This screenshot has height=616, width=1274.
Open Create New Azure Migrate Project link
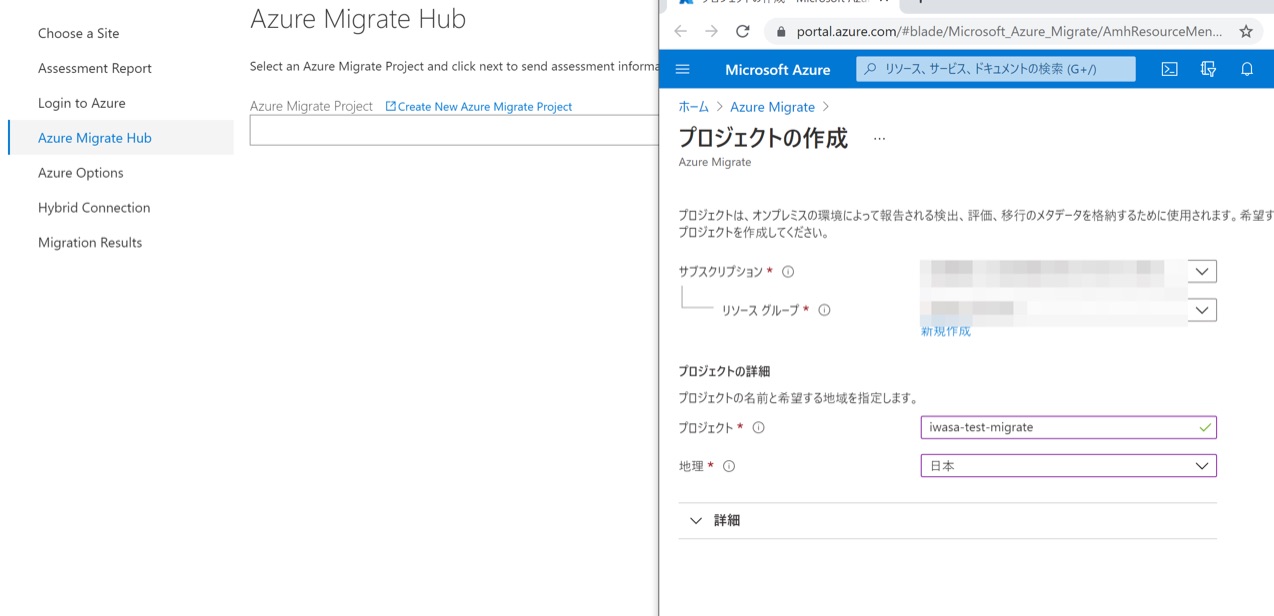pos(478,106)
